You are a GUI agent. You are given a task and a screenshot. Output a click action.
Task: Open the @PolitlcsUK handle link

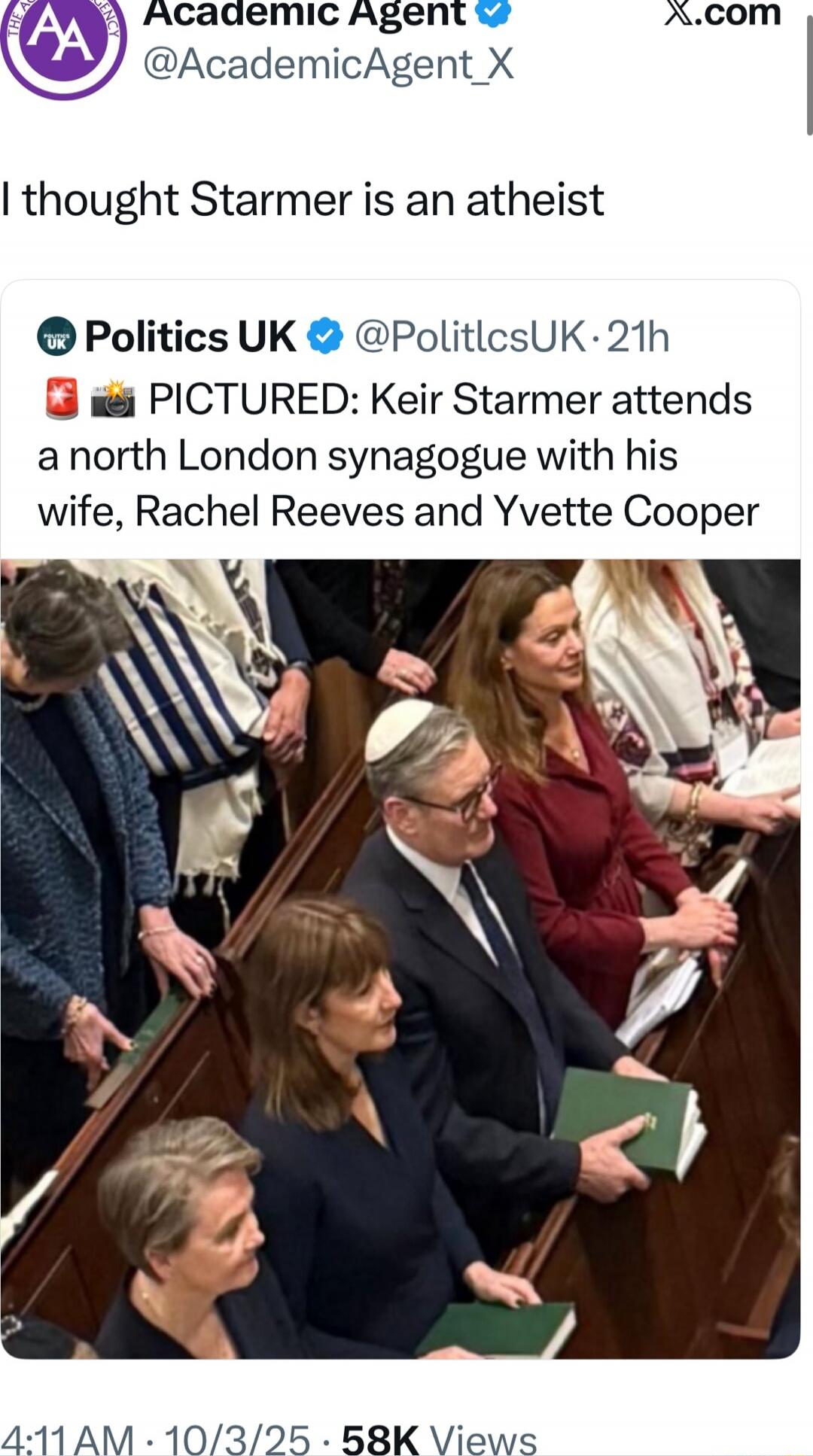(x=469, y=336)
